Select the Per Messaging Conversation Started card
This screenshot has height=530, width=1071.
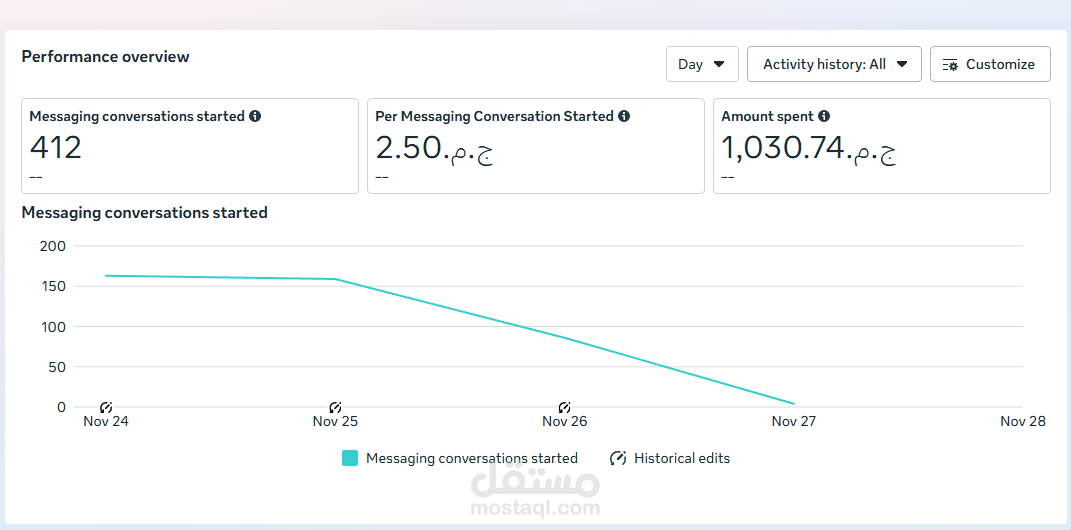tap(535, 146)
